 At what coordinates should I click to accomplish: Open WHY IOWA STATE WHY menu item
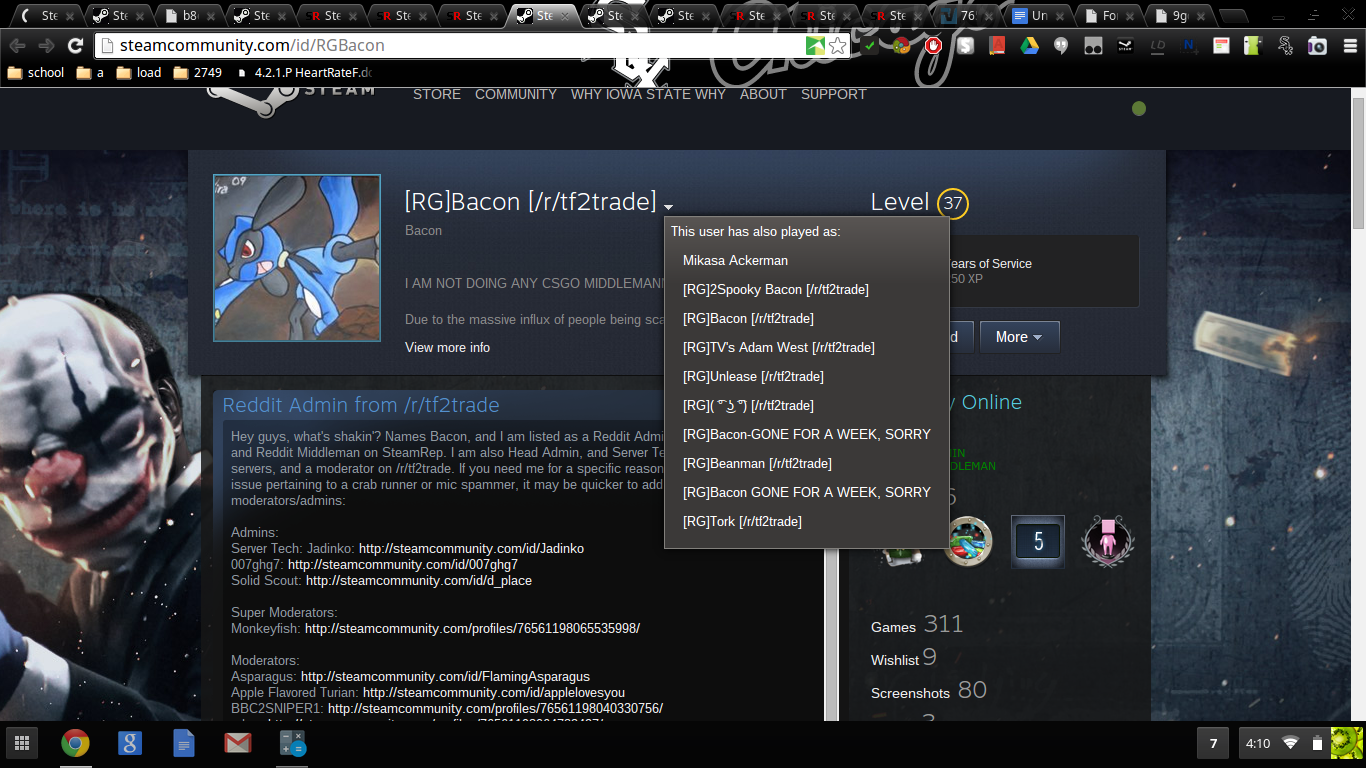[x=648, y=94]
